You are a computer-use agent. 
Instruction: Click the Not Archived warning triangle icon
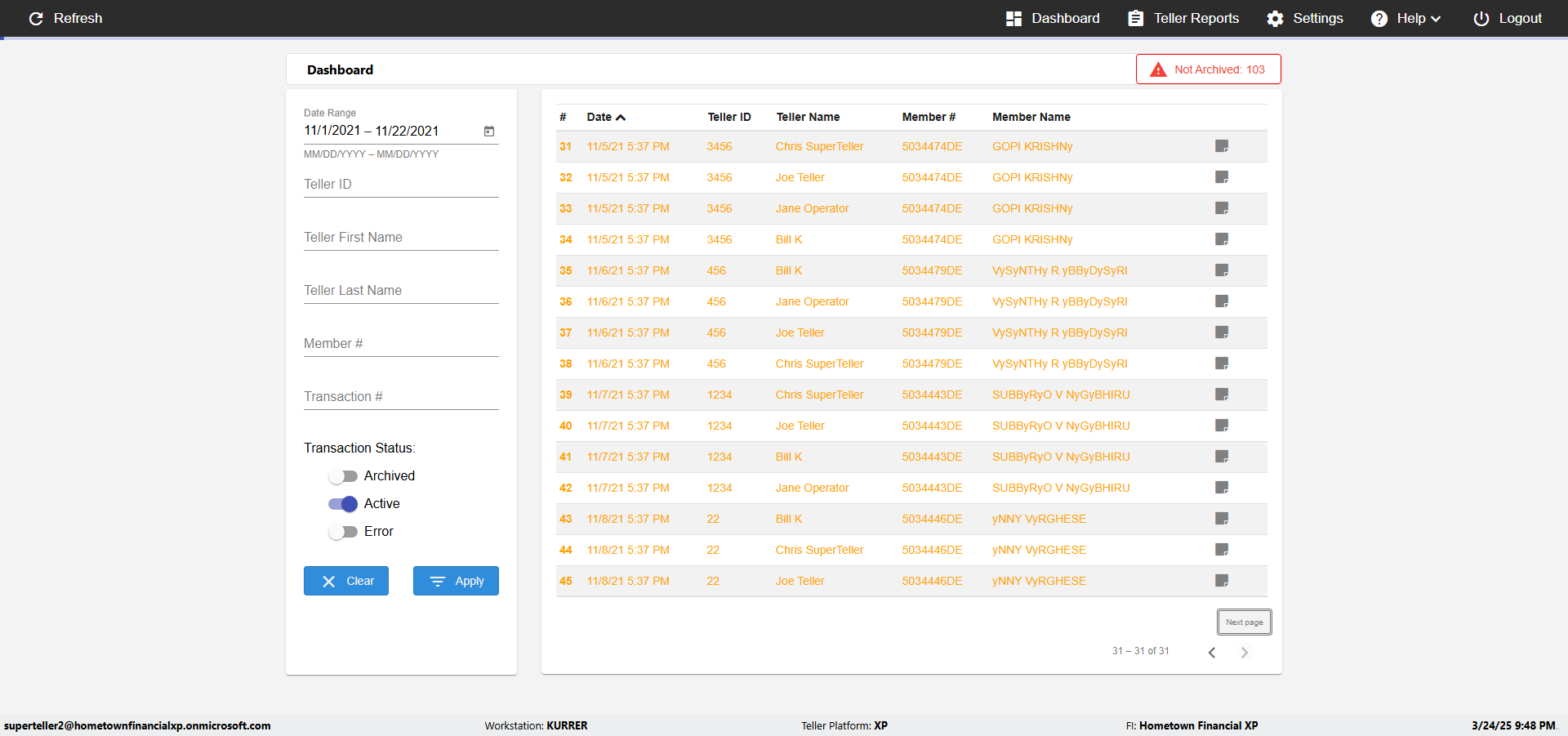click(x=1158, y=69)
